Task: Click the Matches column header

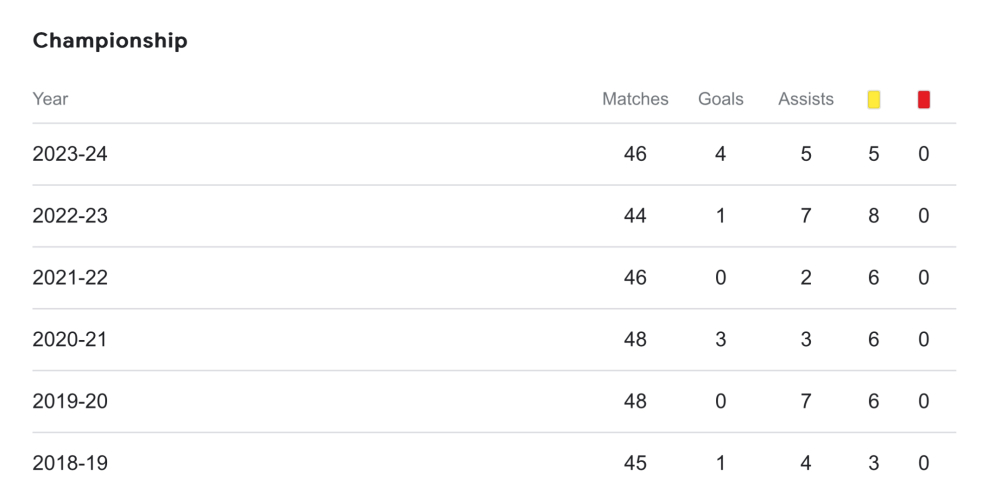Action: tap(635, 99)
